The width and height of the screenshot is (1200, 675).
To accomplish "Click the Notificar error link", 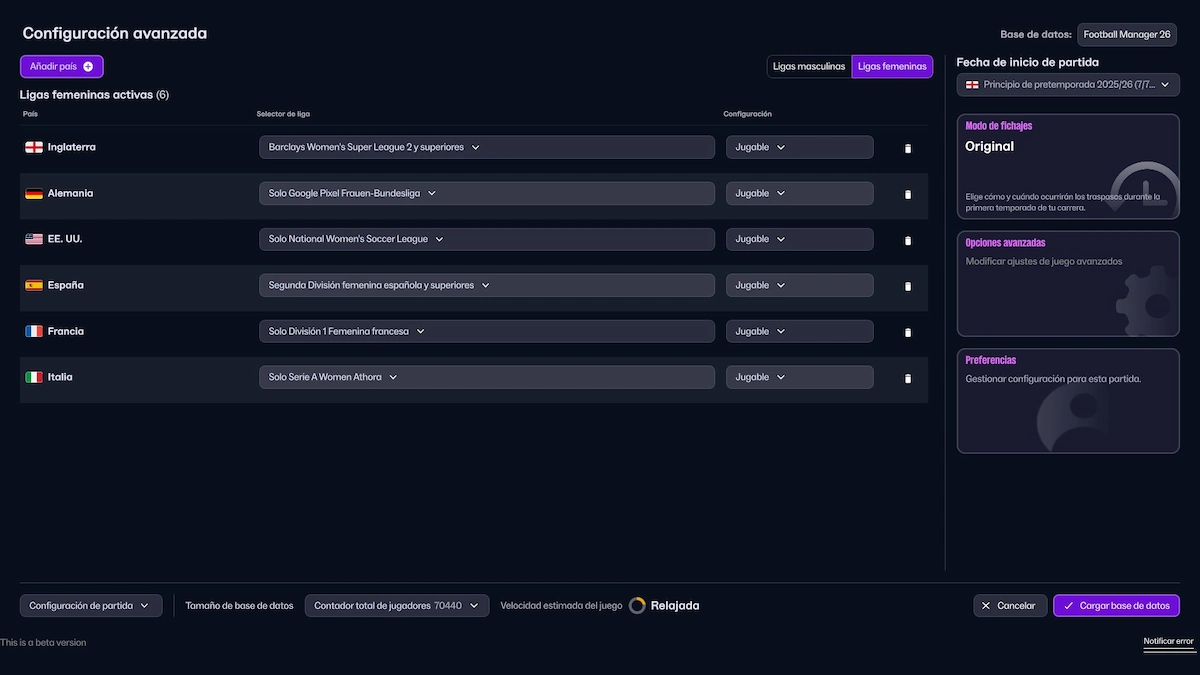I will [x=1169, y=642].
